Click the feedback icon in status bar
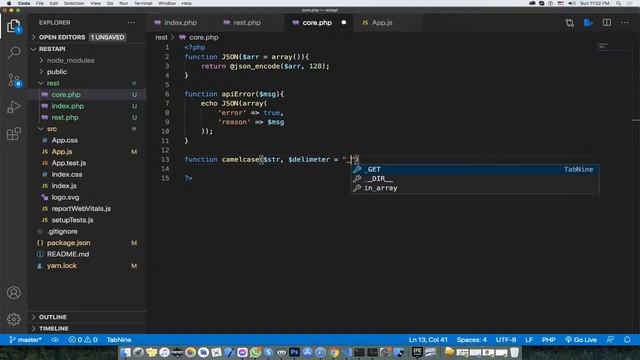This screenshot has height=360, width=640. click(x=610, y=340)
